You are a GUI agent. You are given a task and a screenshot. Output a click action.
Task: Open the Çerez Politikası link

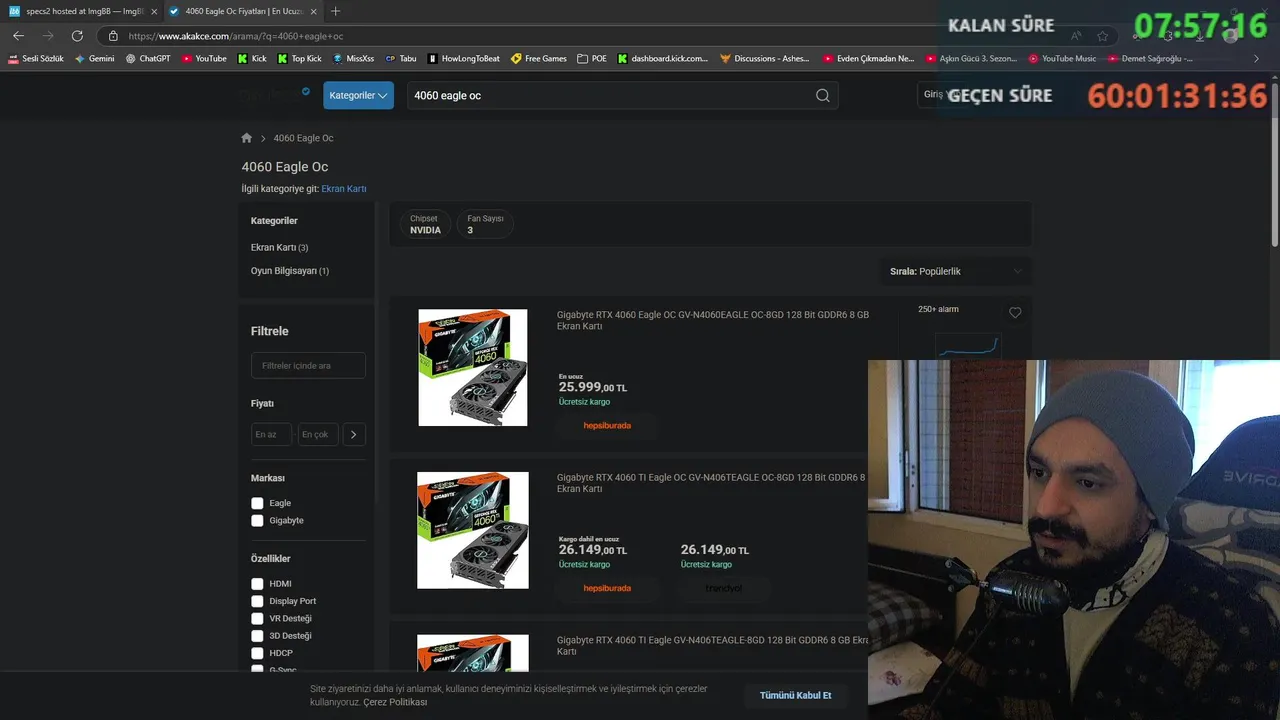395,702
